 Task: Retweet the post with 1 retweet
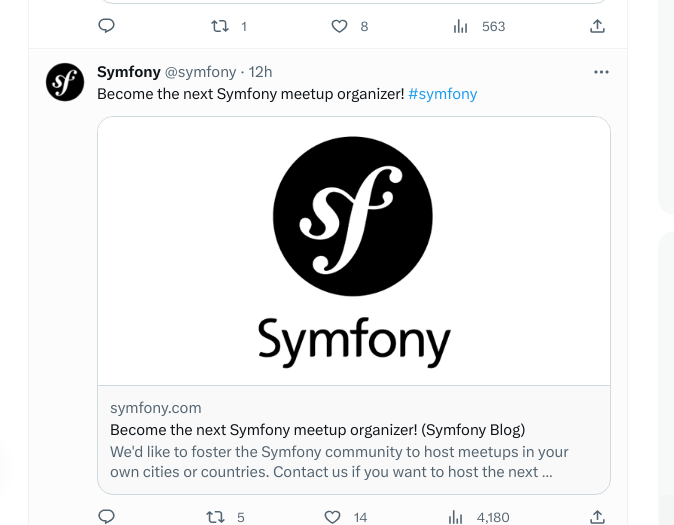tap(220, 26)
